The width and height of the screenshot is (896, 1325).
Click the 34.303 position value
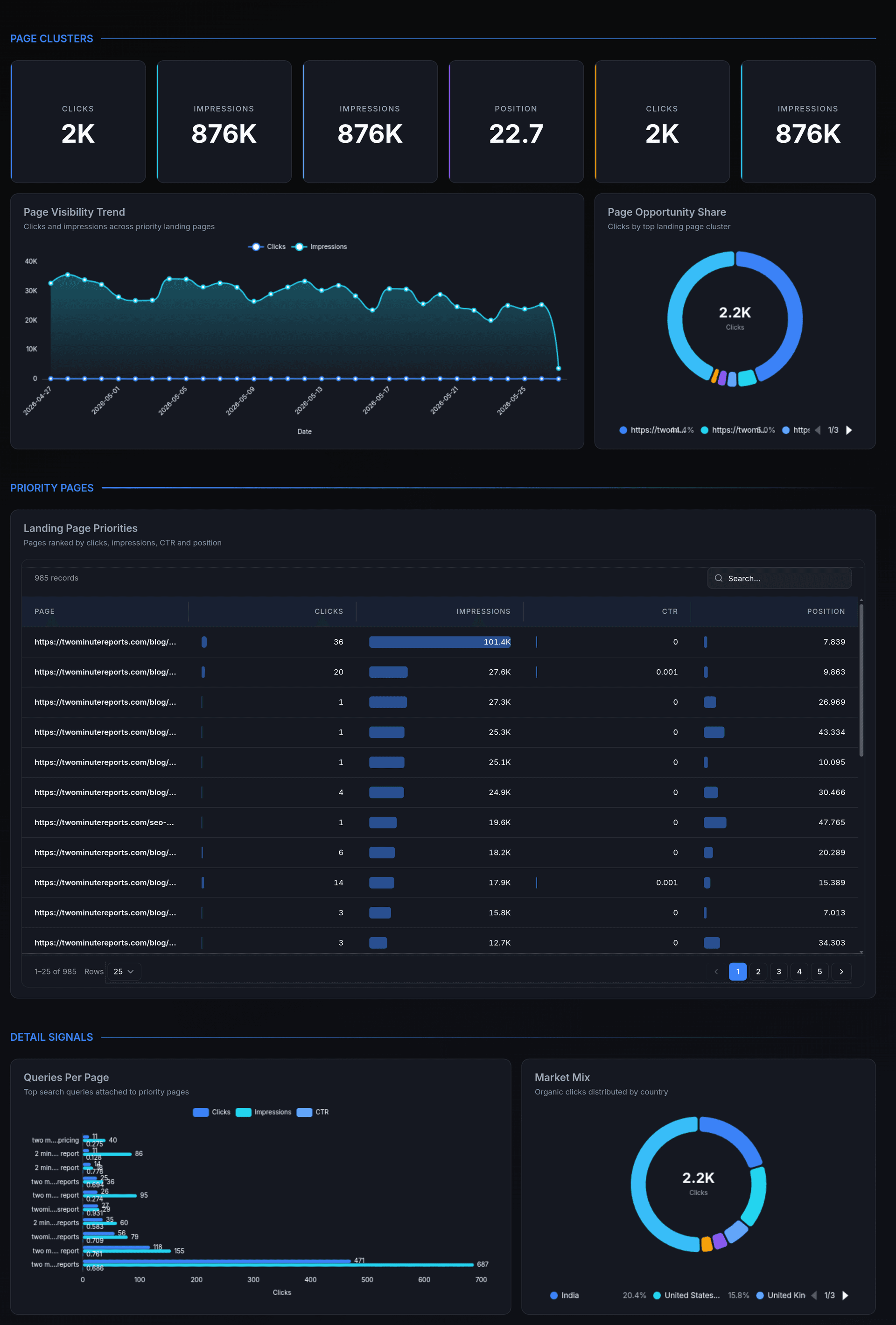pos(832,942)
